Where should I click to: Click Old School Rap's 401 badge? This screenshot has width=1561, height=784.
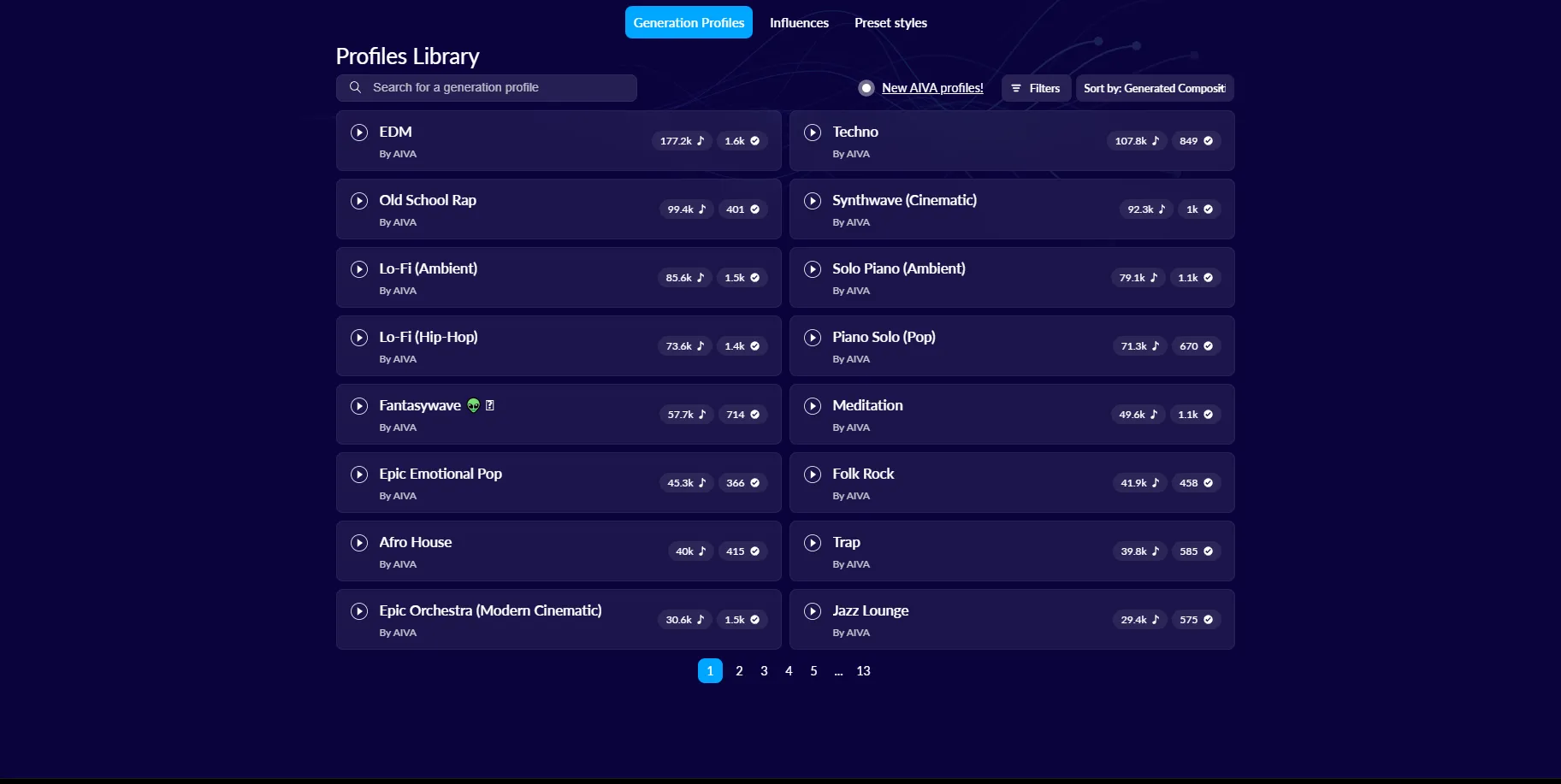[742, 209]
